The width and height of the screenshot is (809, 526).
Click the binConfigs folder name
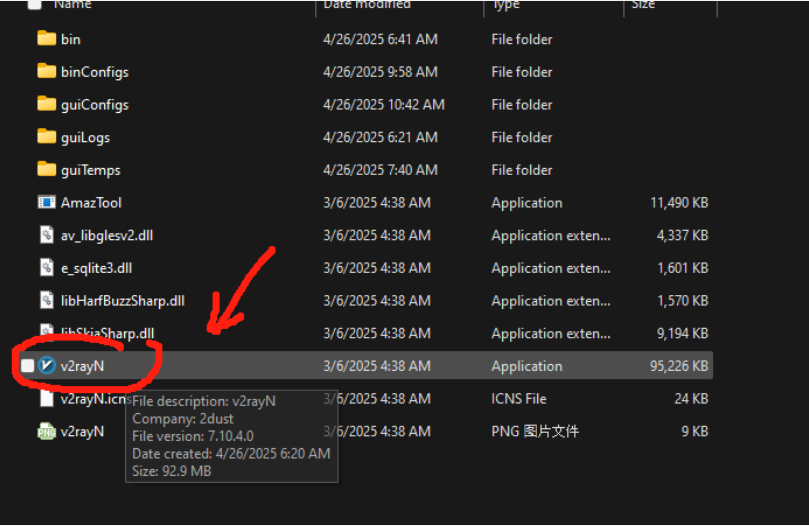(95, 72)
